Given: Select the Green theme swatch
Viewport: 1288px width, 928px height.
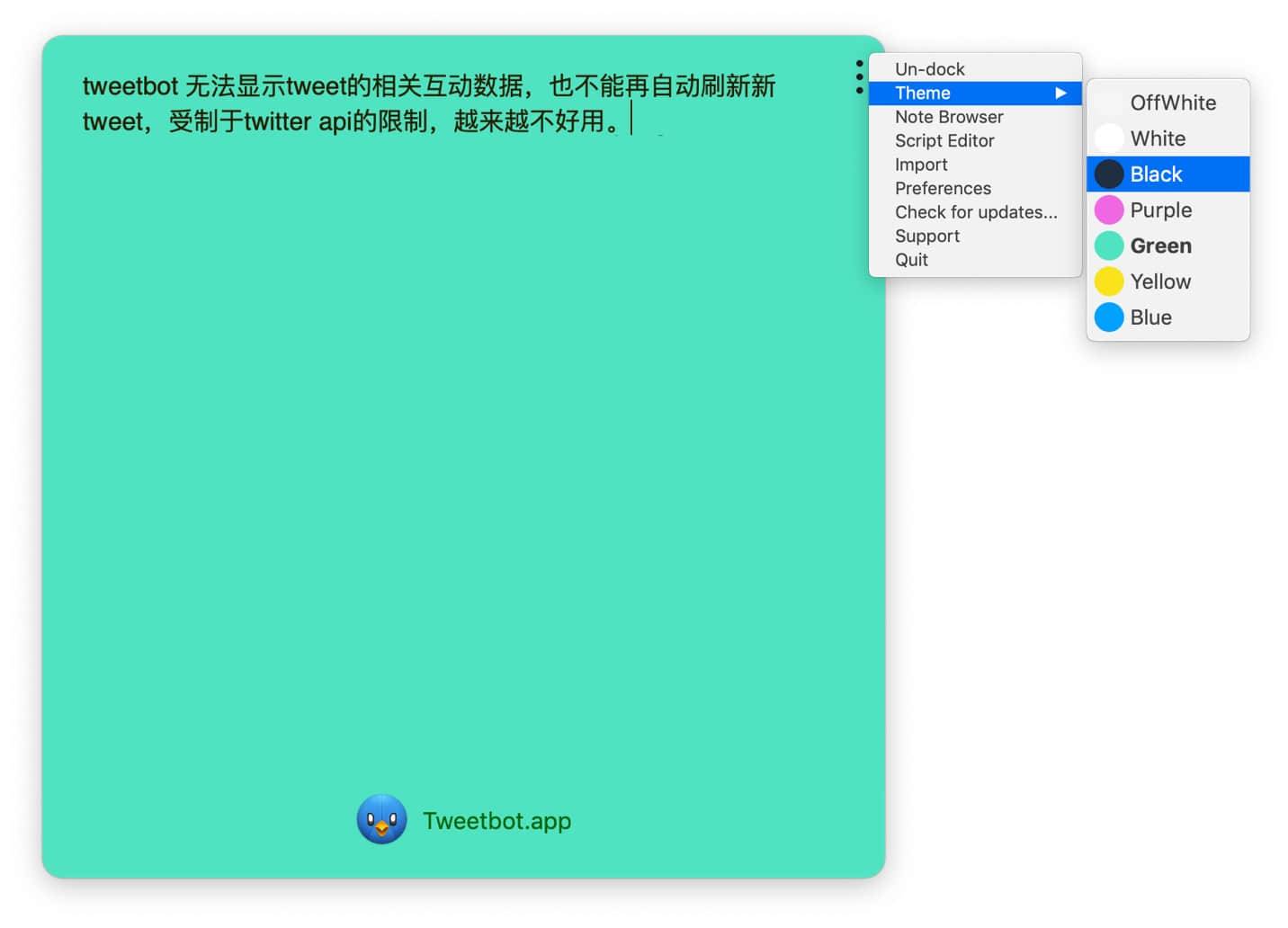Looking at the screenshot, I should [1109, 245].
